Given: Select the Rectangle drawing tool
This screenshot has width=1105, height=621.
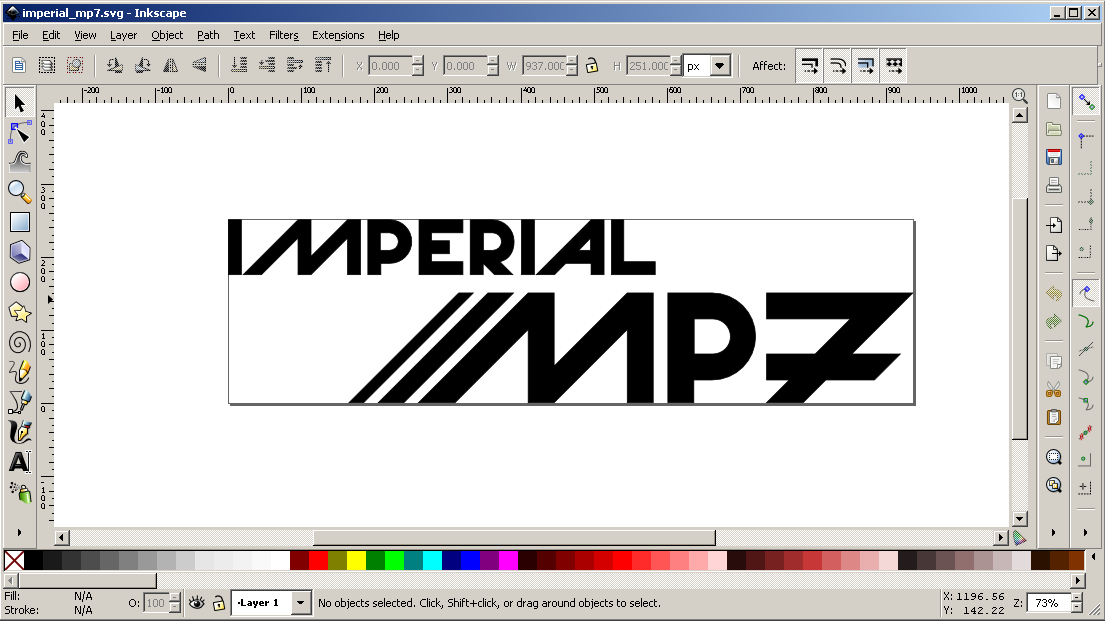Looking at the screenshot, I should point(20,222).
